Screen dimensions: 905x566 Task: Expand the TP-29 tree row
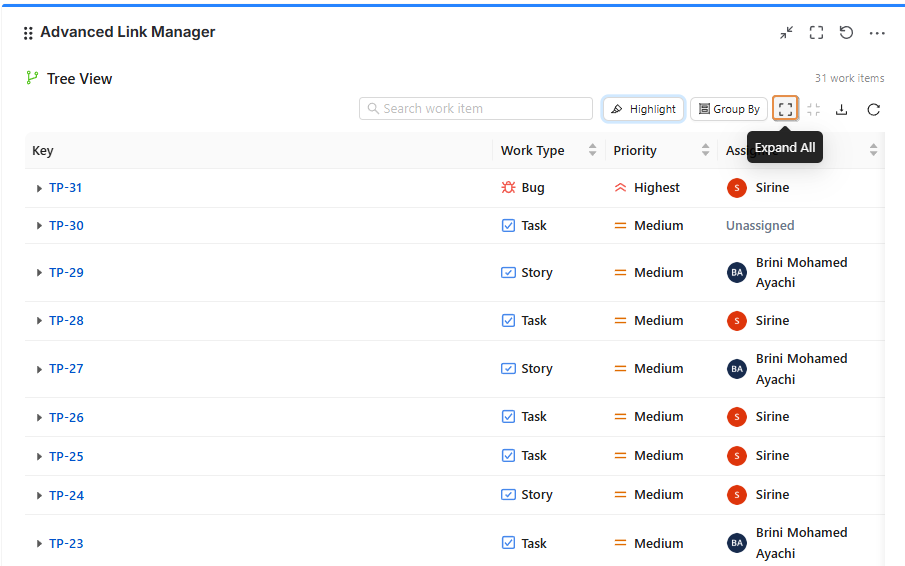(x=39, y=273)
